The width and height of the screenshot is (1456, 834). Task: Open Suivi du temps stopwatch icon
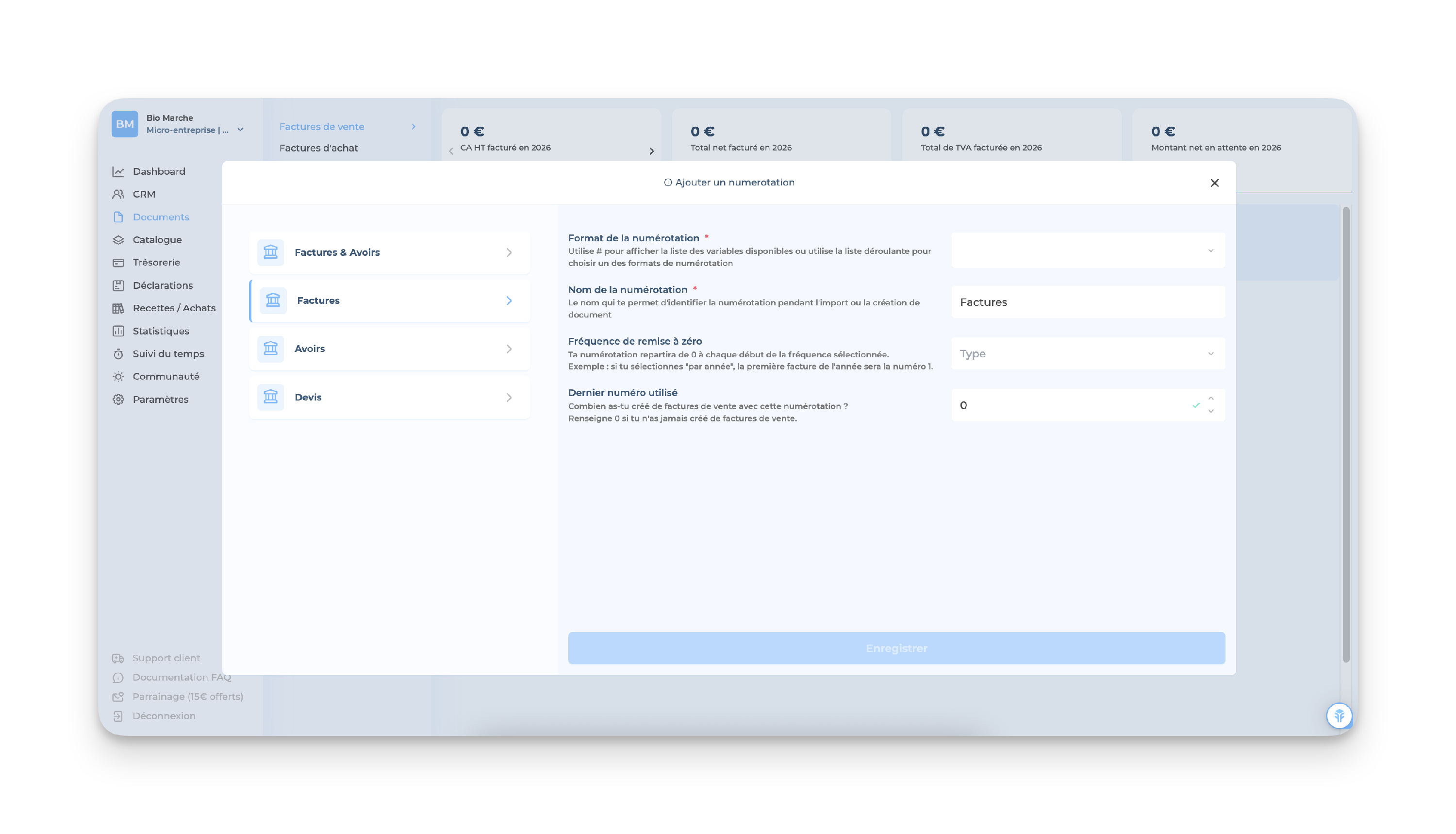[x=118, y=354]
